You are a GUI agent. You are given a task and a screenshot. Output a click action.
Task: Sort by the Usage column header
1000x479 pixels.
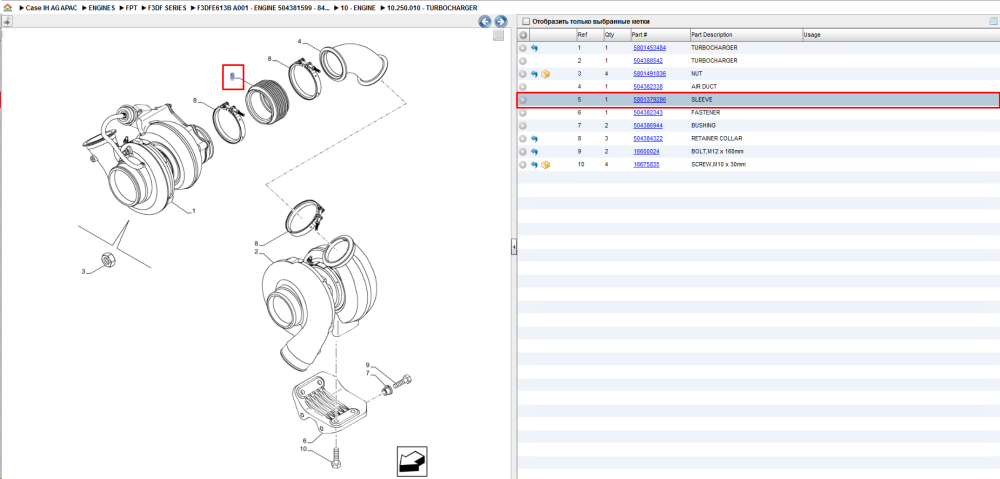click(901, 34)
